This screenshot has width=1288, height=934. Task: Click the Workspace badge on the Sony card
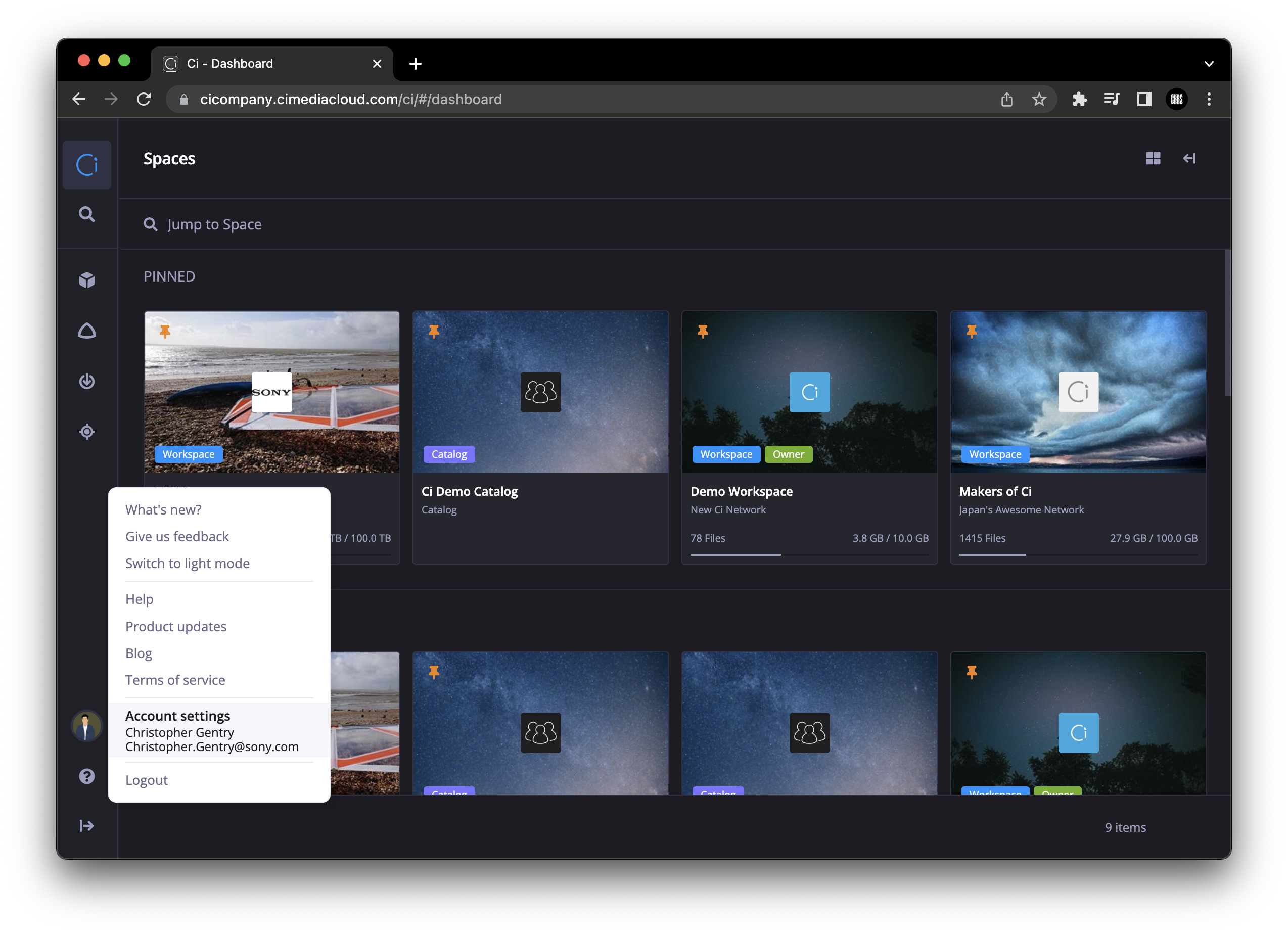click(189, 454)
